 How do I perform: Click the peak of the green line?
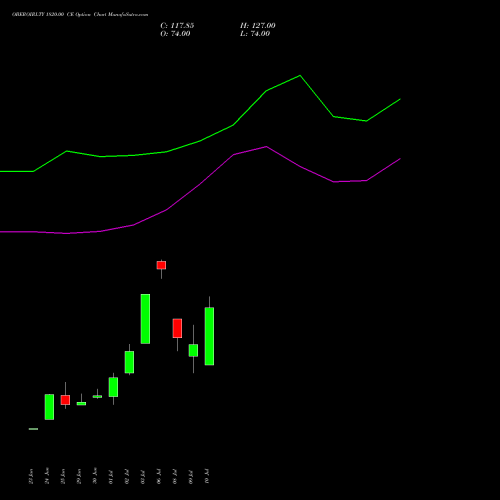click(x=300, y=76)
